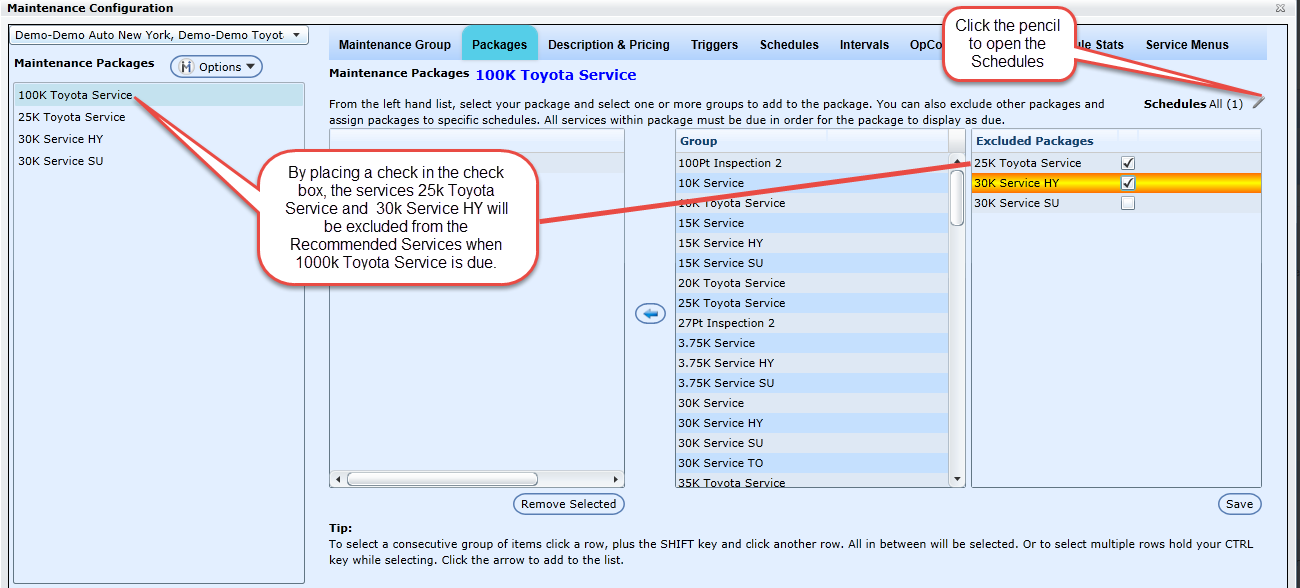Click the scroll right arrow of horizontal scrollbar

pyautogui.click(x=617, y=479)
